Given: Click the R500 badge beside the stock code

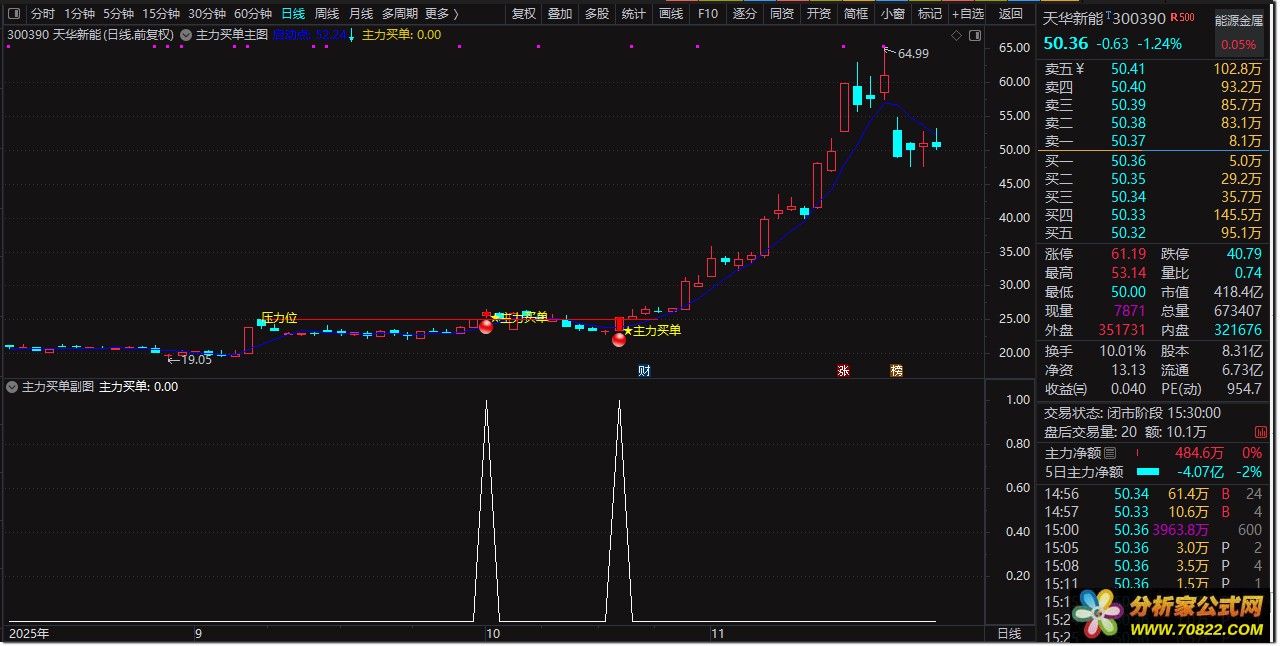Looking at the screenshot, I should click(x=1183, y=18).
